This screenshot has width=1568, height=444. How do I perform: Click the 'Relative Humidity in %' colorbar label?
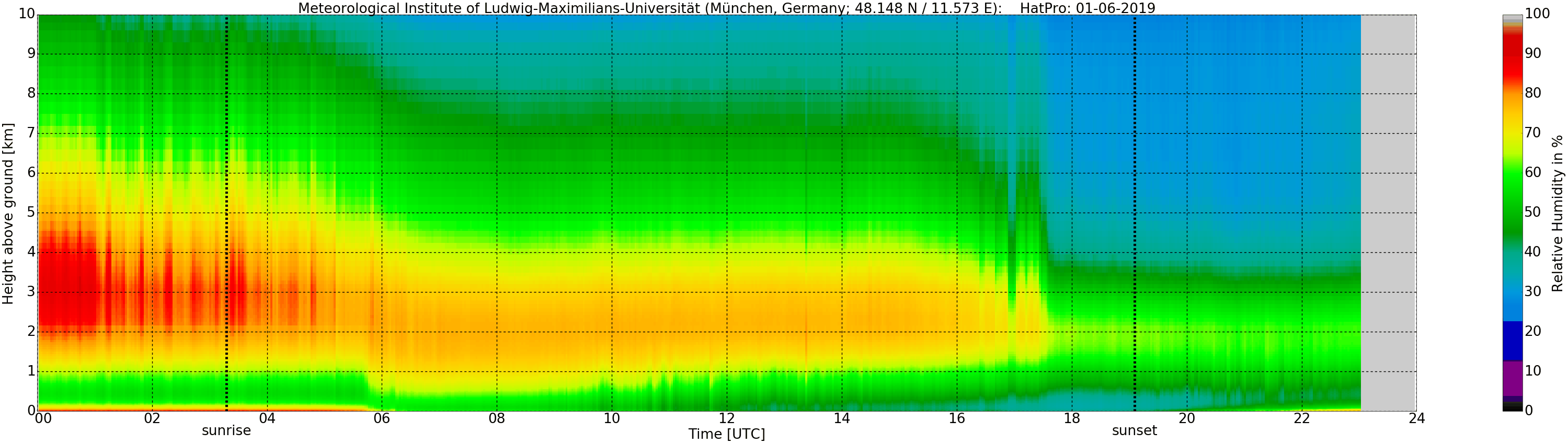pyautogui.click(x=1557, y=214)
